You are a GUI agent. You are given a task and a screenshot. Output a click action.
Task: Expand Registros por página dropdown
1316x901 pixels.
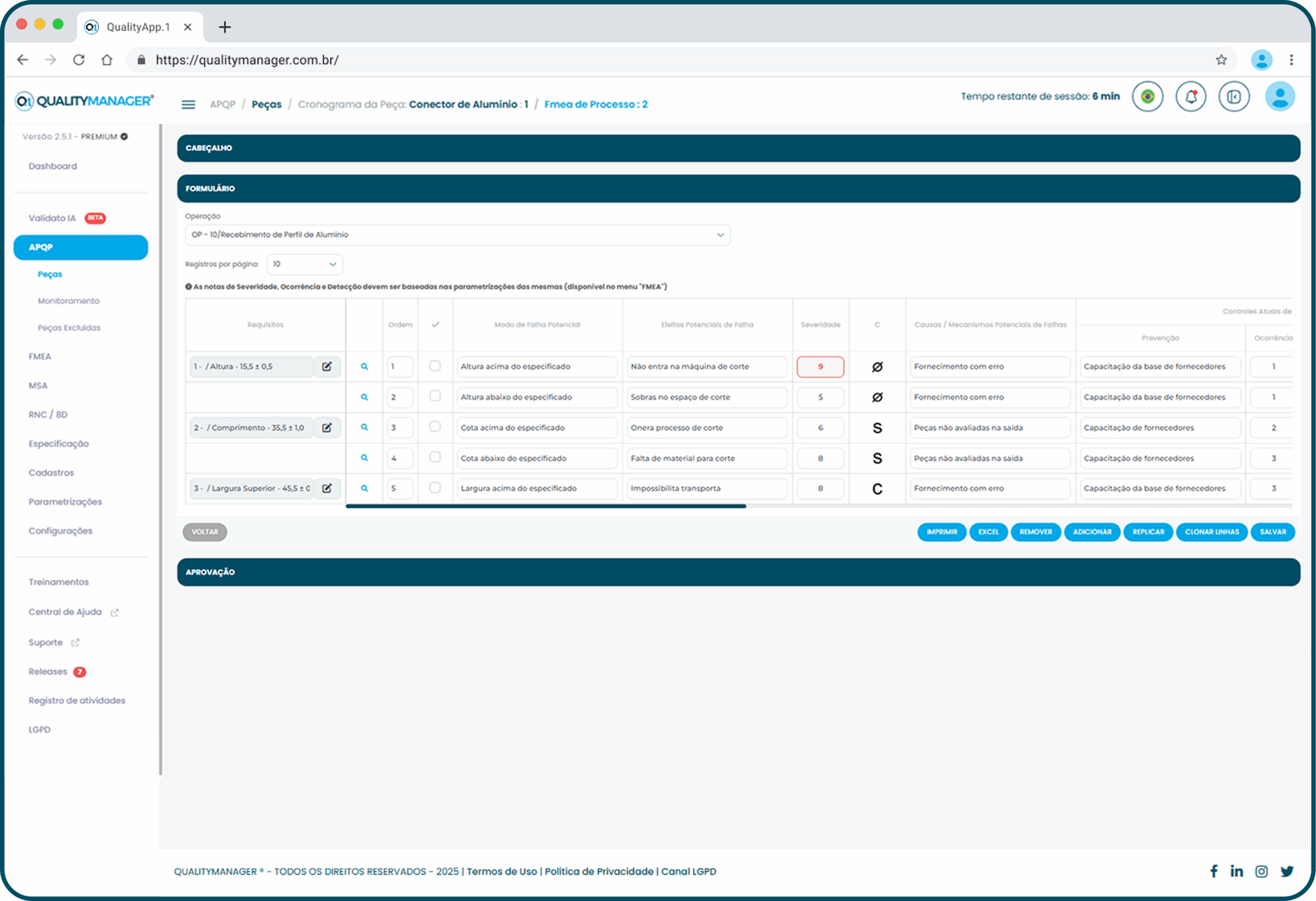(x=304, y=265)
